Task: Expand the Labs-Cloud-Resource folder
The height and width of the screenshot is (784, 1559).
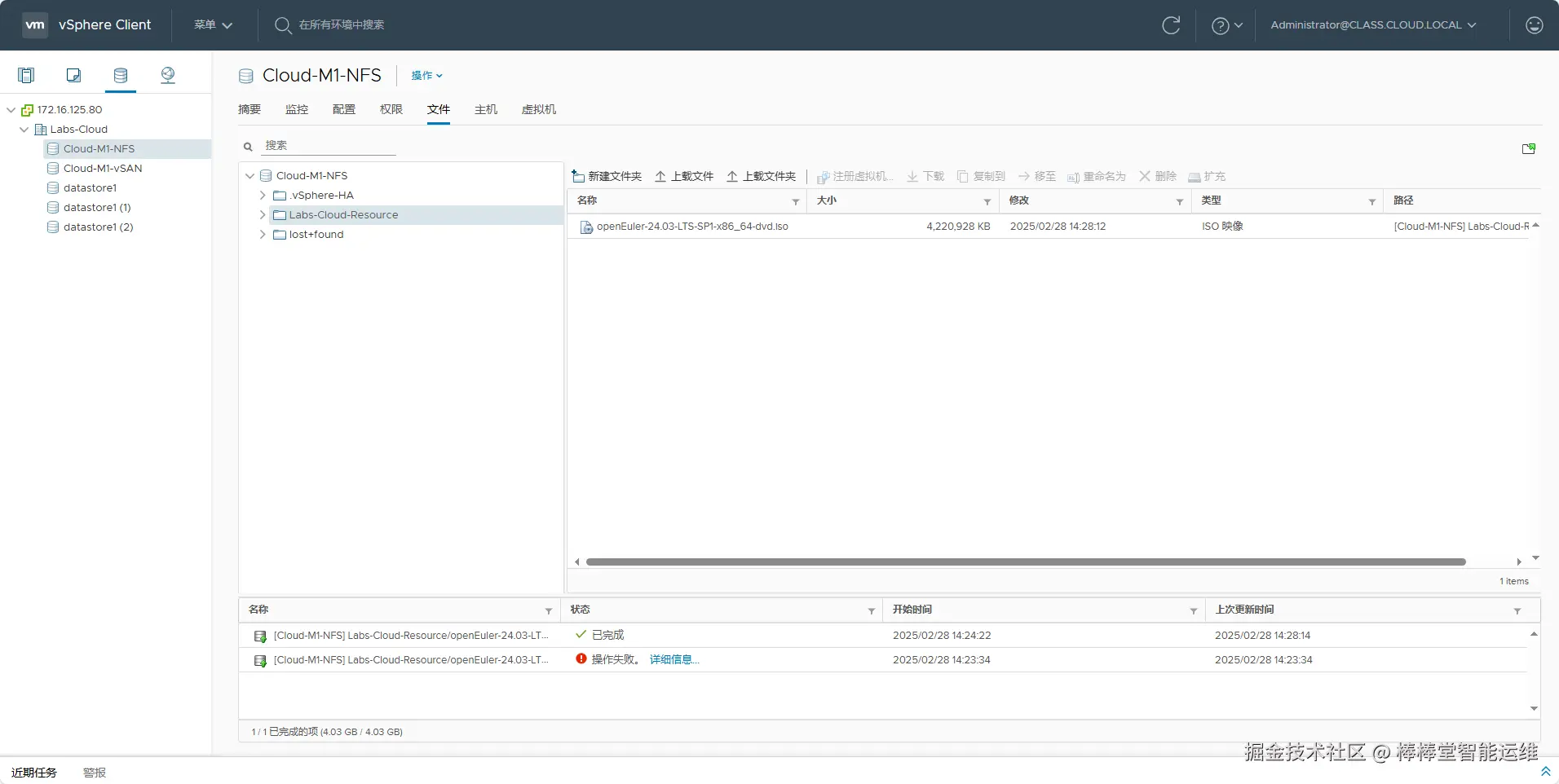Action: [x=263, y=215]
